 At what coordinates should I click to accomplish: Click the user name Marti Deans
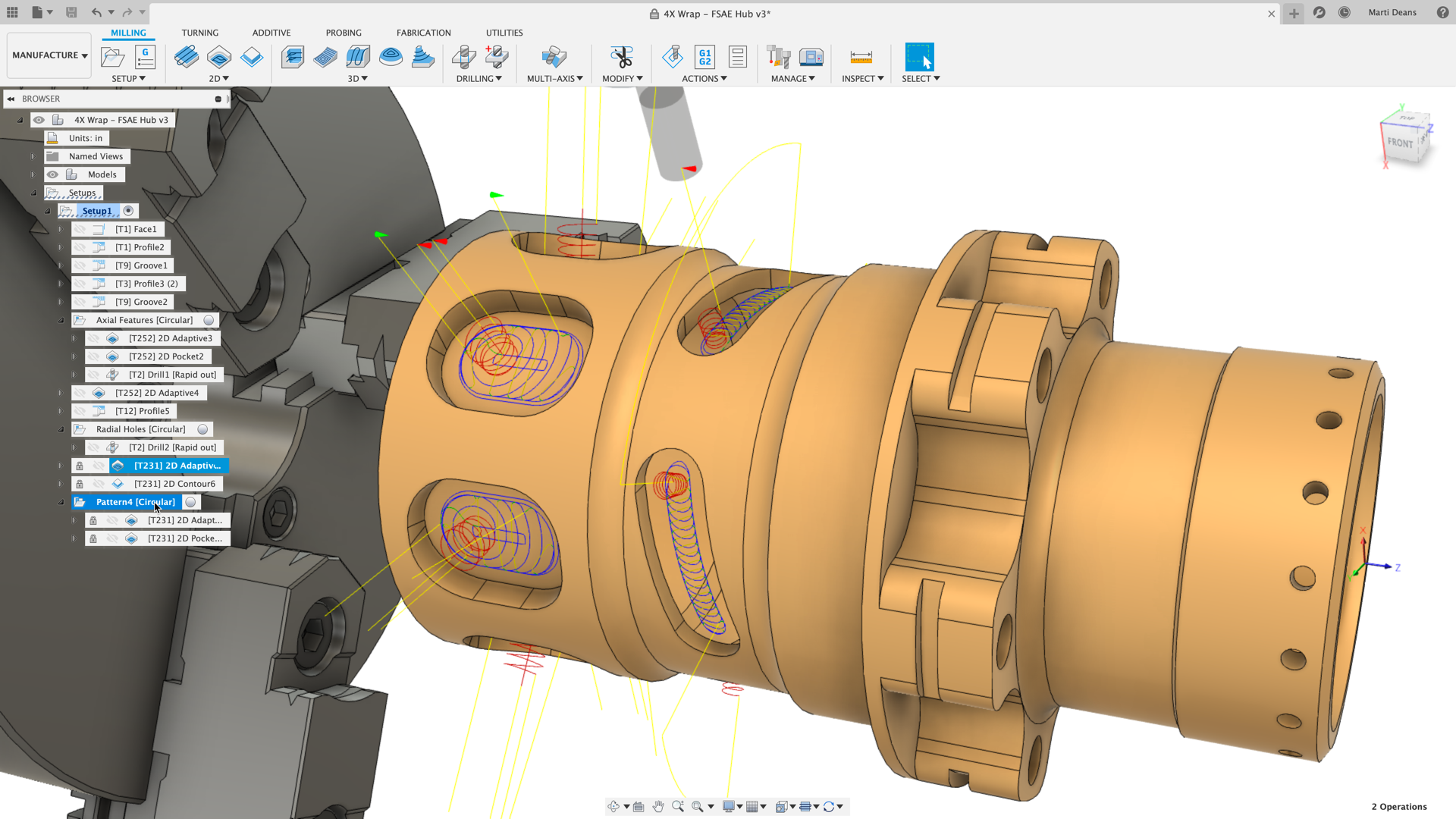(x=1392, y=12)
